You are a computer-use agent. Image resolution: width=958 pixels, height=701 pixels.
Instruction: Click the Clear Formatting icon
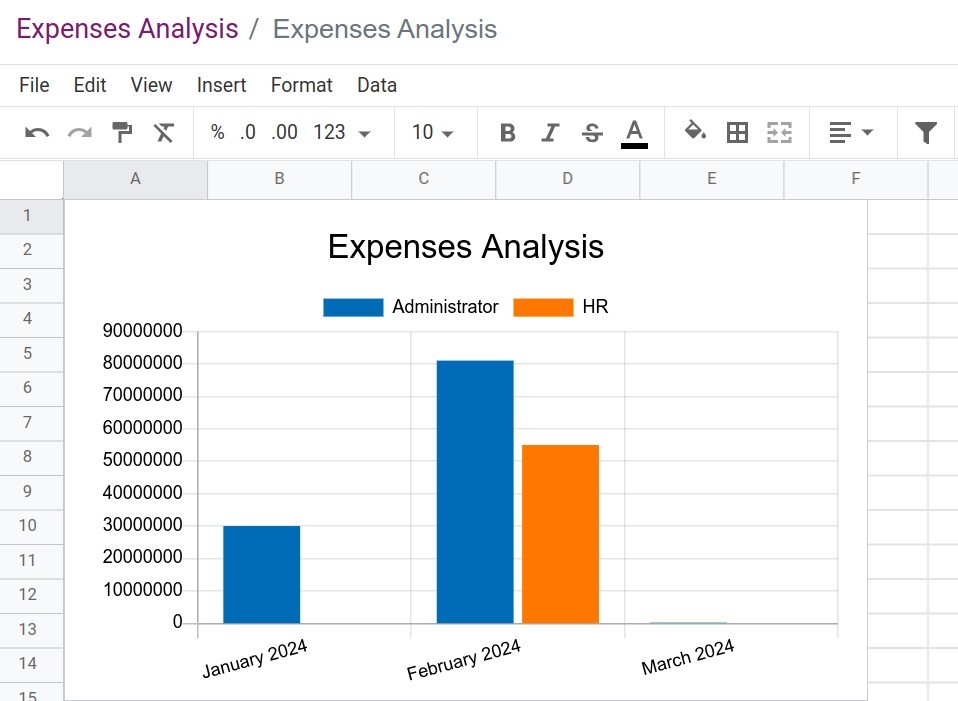[164, 133]
